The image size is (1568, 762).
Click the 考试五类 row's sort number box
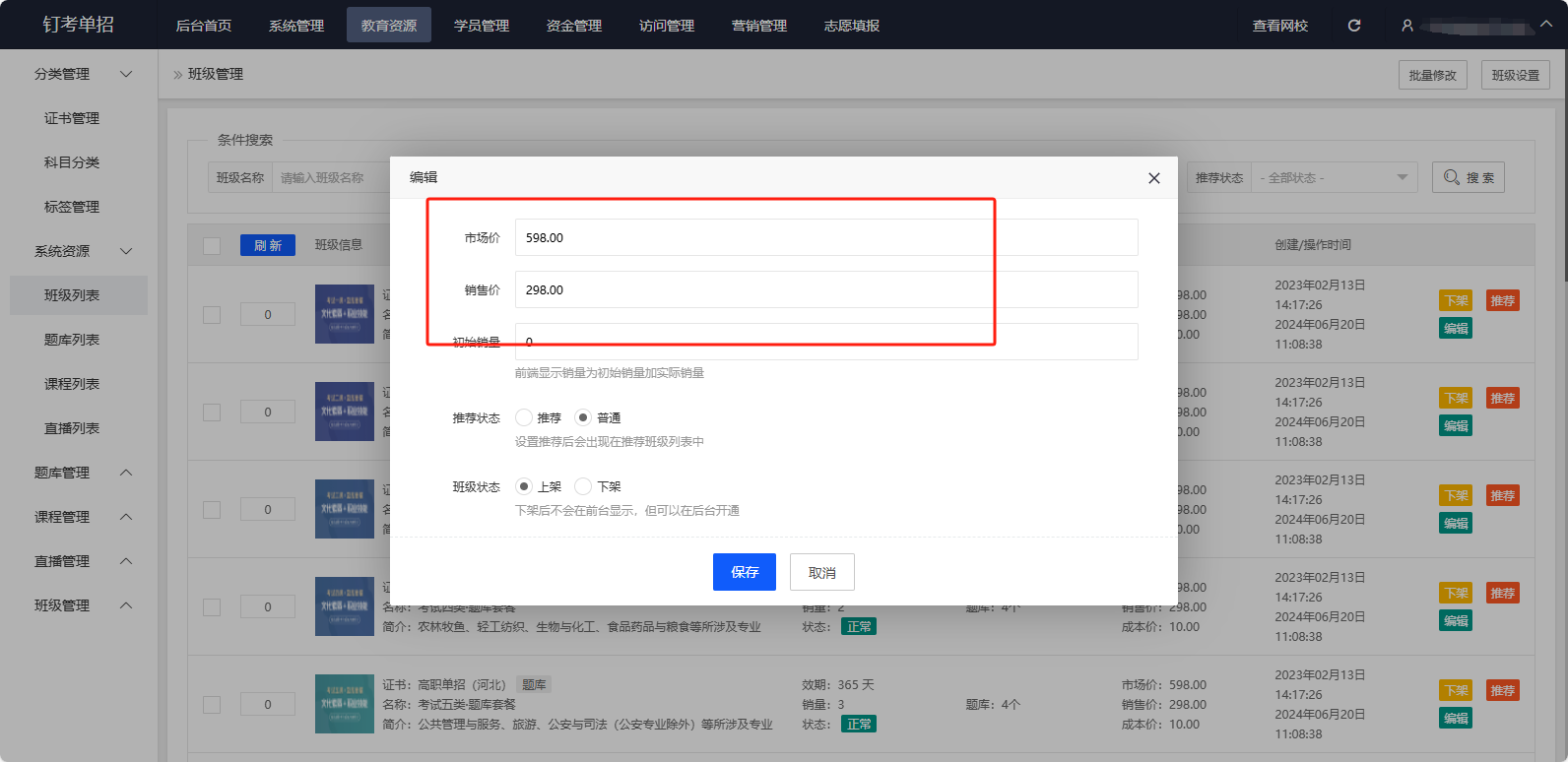[x=268, y=704]
